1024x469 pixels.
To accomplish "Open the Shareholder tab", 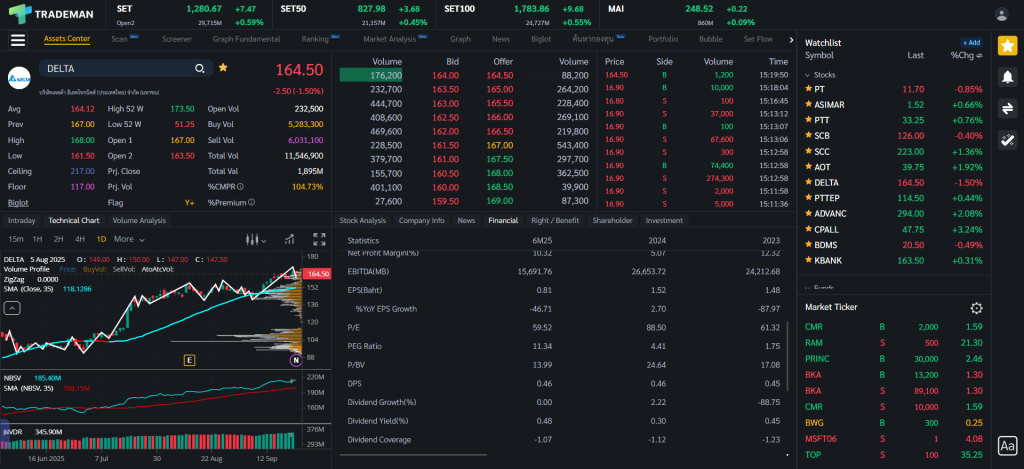I will [612, 221].
